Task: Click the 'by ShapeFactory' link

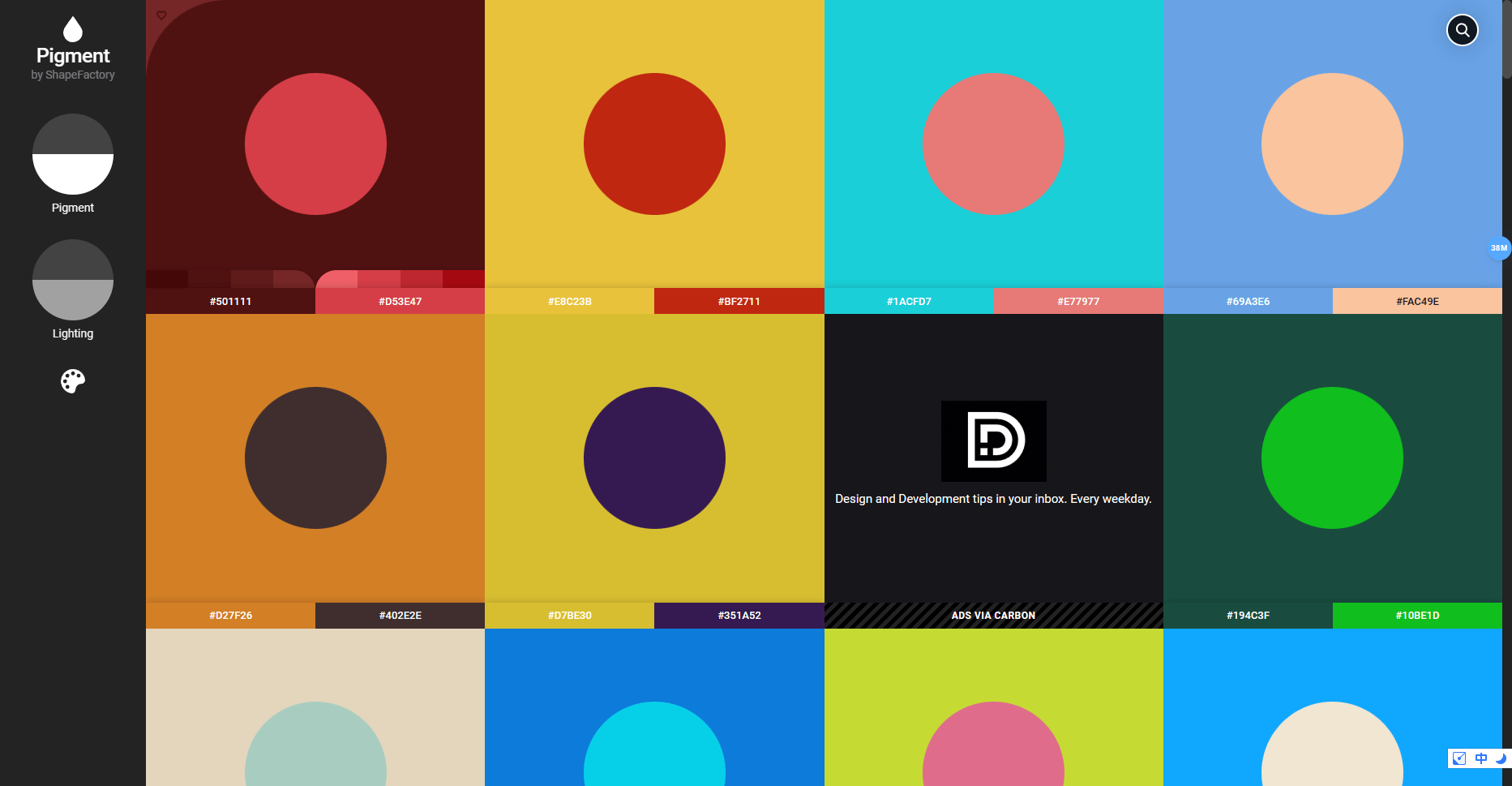Action: point(72,75)
